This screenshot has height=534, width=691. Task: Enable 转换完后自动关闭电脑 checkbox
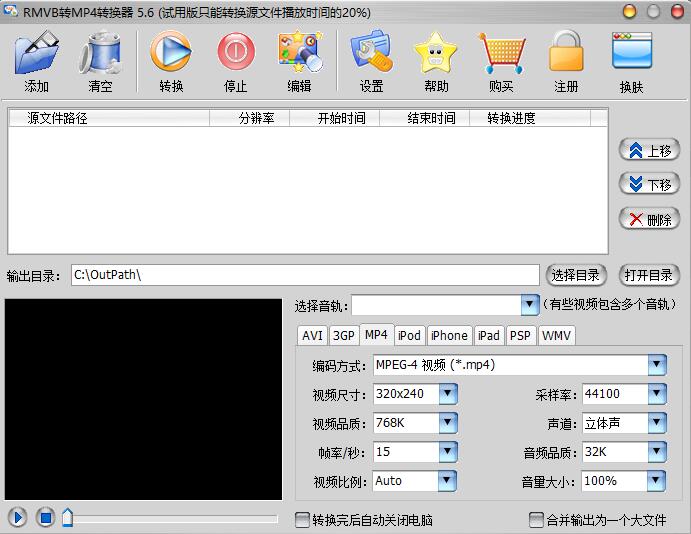coord(303,520)
